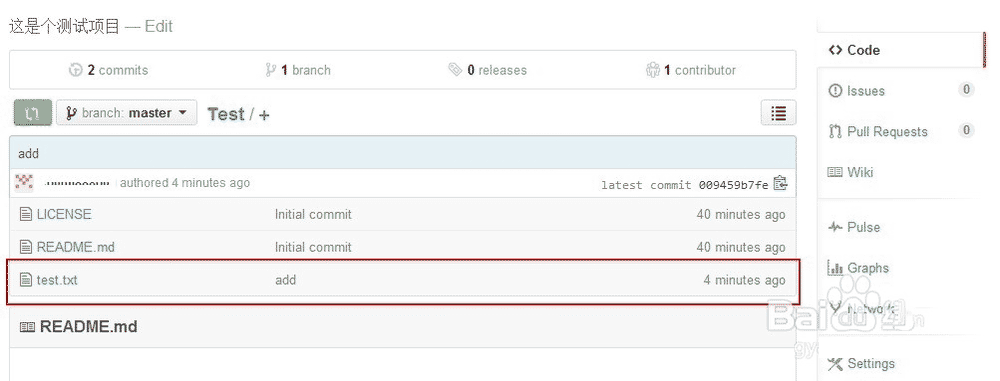Open the Code tab in sidebar
Viewport: 1000px width, 381px height.
[x=854, y=50]
